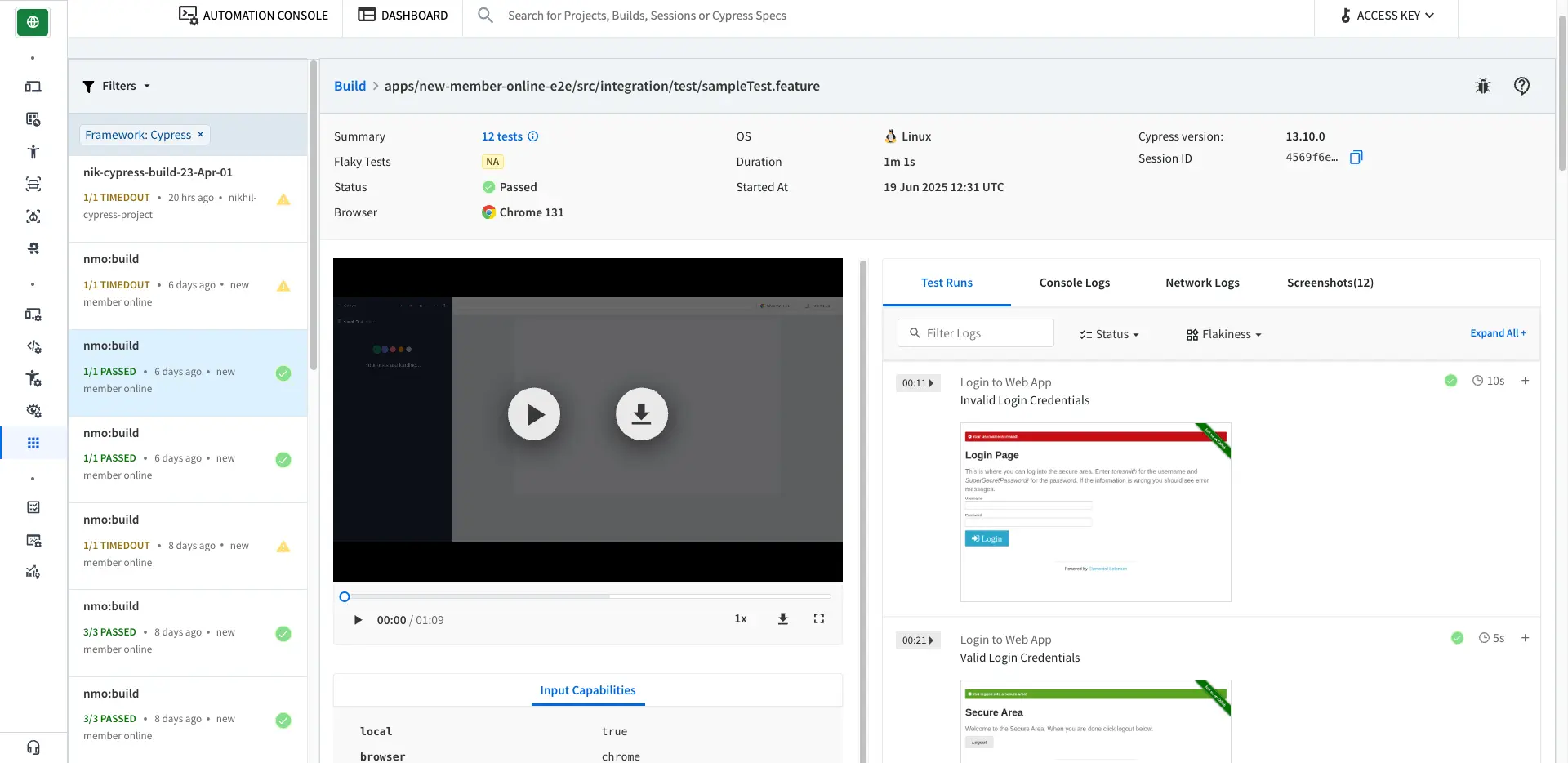Screen dimensions: 1568x763
Task: Open the support headset icon in sidebar
Action: click(x=33, y=747)
